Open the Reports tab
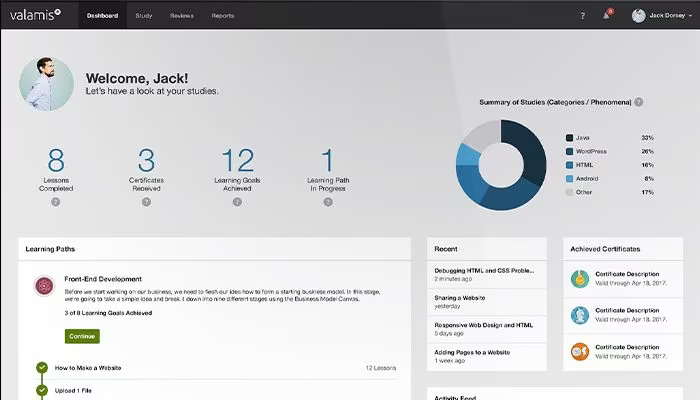Image resolution: width=700 pixels, height=400 pixels. pyautogui.click(x=223, y=16)
